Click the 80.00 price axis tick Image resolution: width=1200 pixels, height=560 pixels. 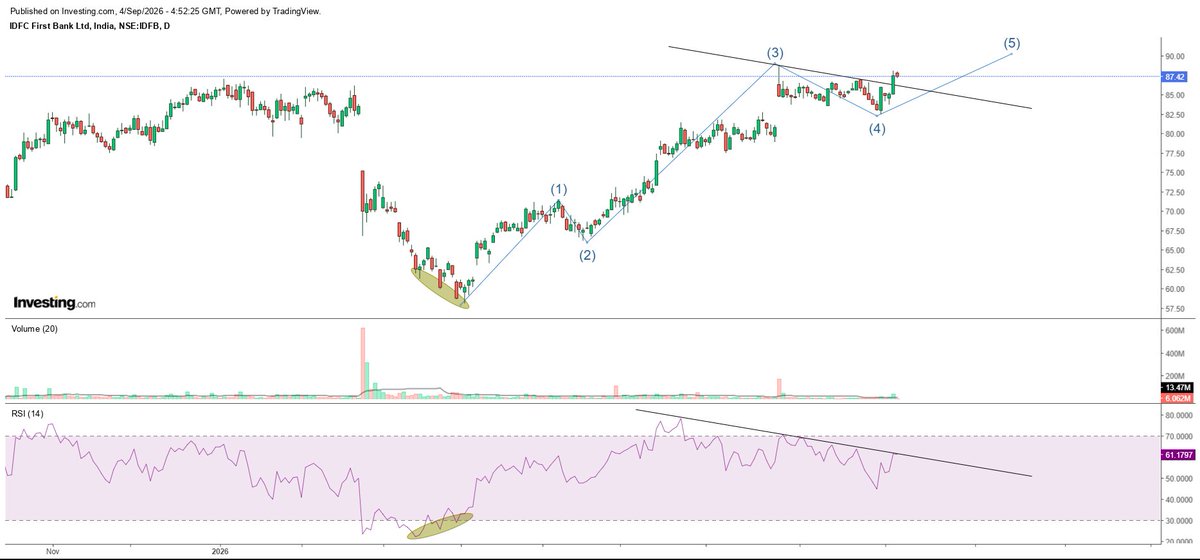tap(1174, 134)
